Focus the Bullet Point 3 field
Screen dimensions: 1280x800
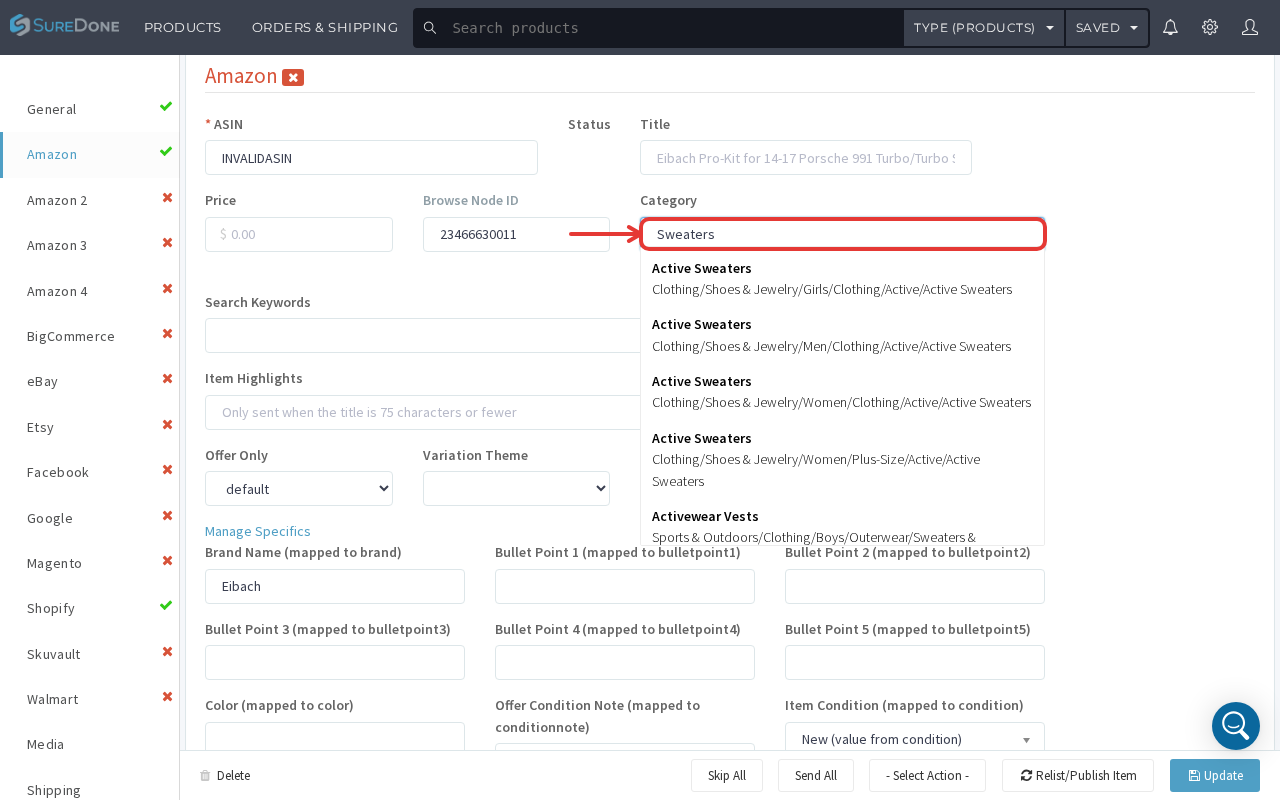tap(335, 662)
